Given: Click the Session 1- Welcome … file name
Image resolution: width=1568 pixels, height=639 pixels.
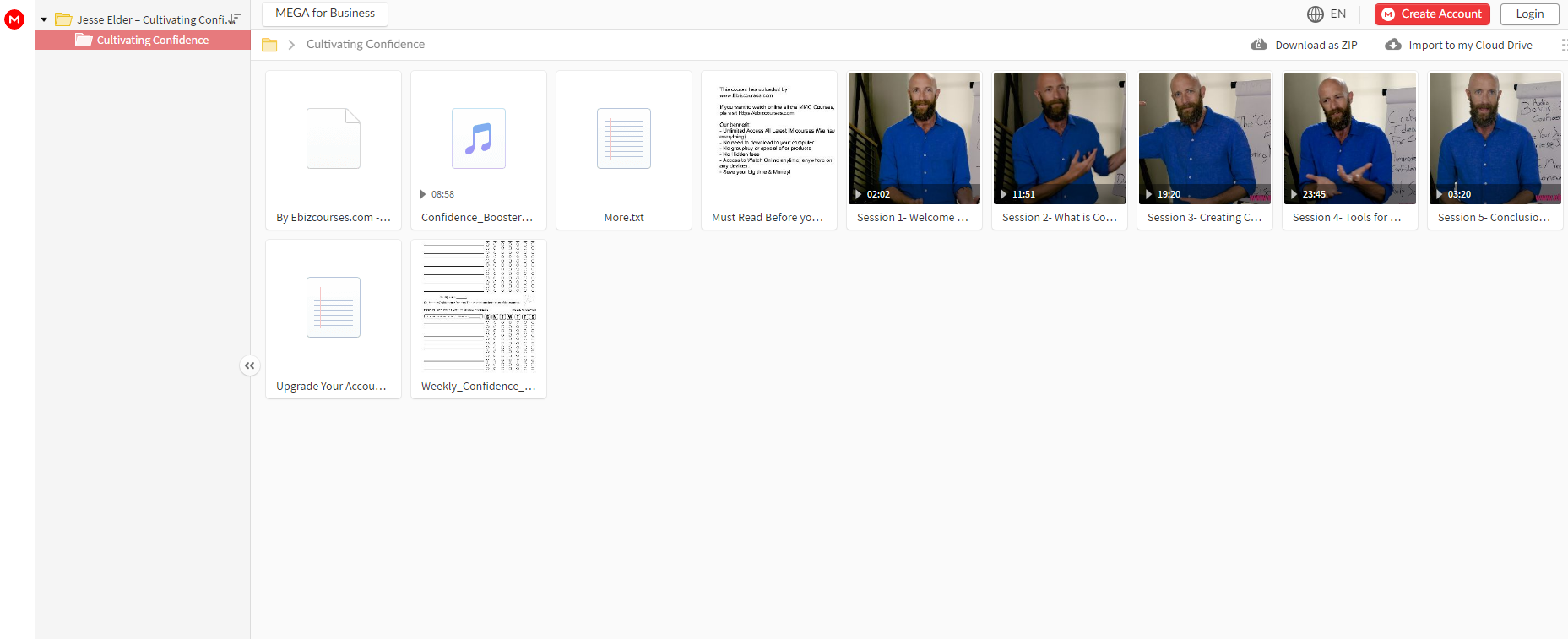Looking at the screenshot, I should point(913,218).
